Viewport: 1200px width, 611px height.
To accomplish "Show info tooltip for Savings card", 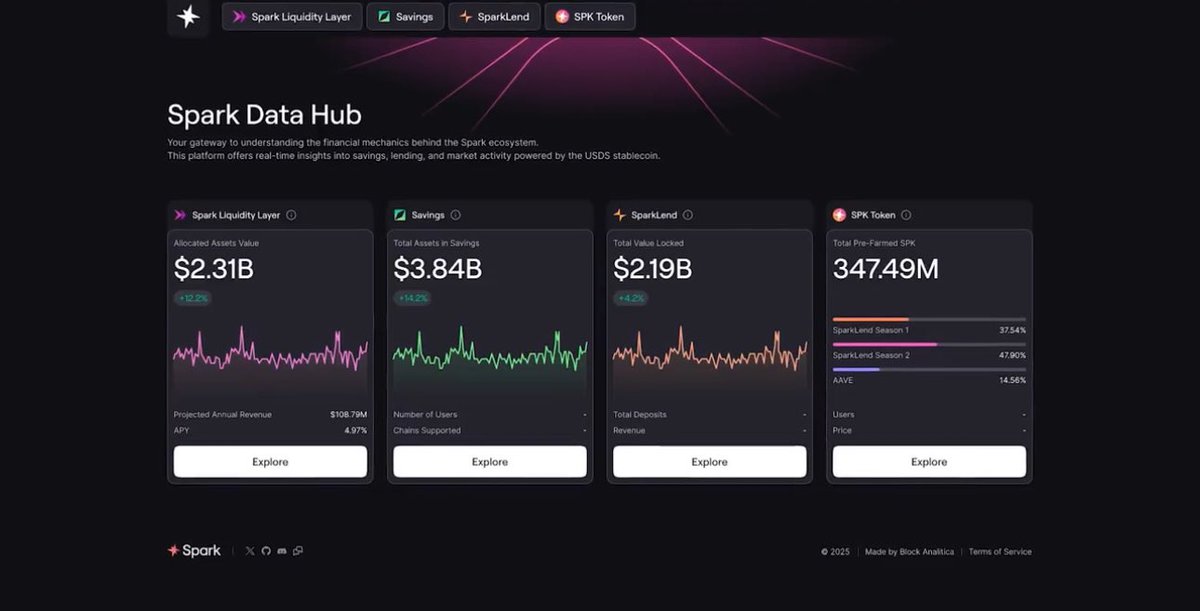I will tap(456, 215).
